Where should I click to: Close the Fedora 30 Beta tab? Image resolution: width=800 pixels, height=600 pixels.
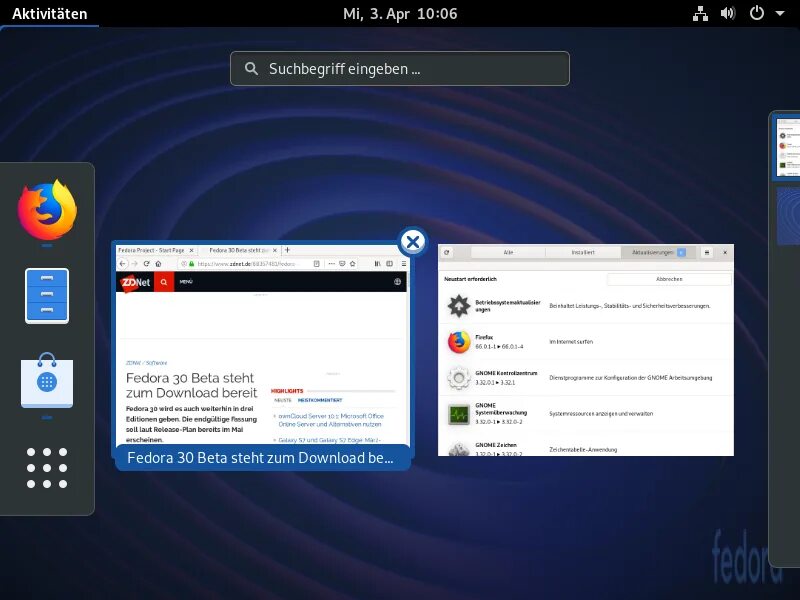(274, 251)
